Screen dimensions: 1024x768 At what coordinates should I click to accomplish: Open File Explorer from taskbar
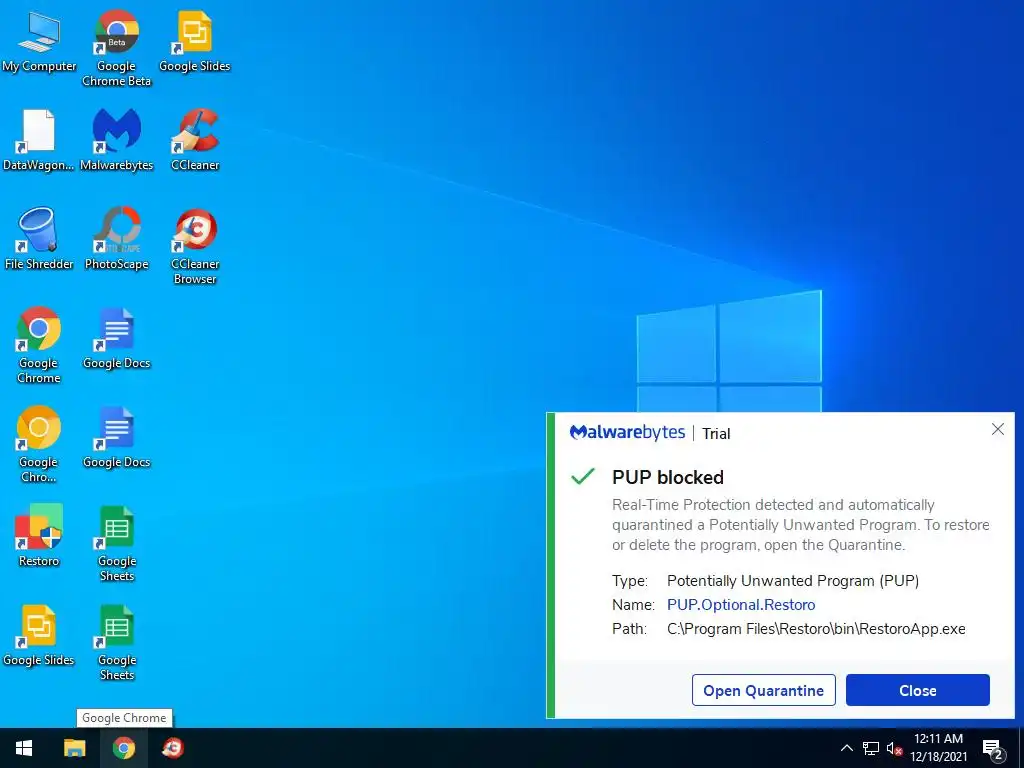[74, 748]
